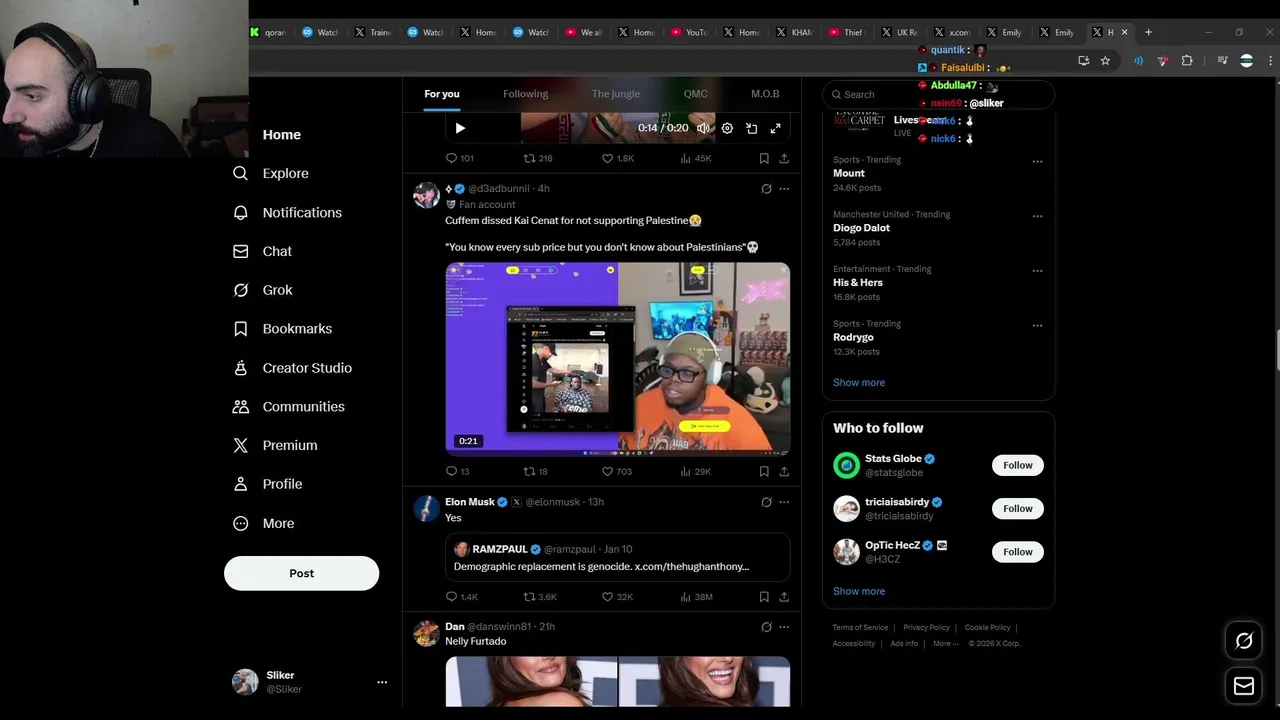
Task: Open top video settings gear
Action: click(x=727, y=128)
